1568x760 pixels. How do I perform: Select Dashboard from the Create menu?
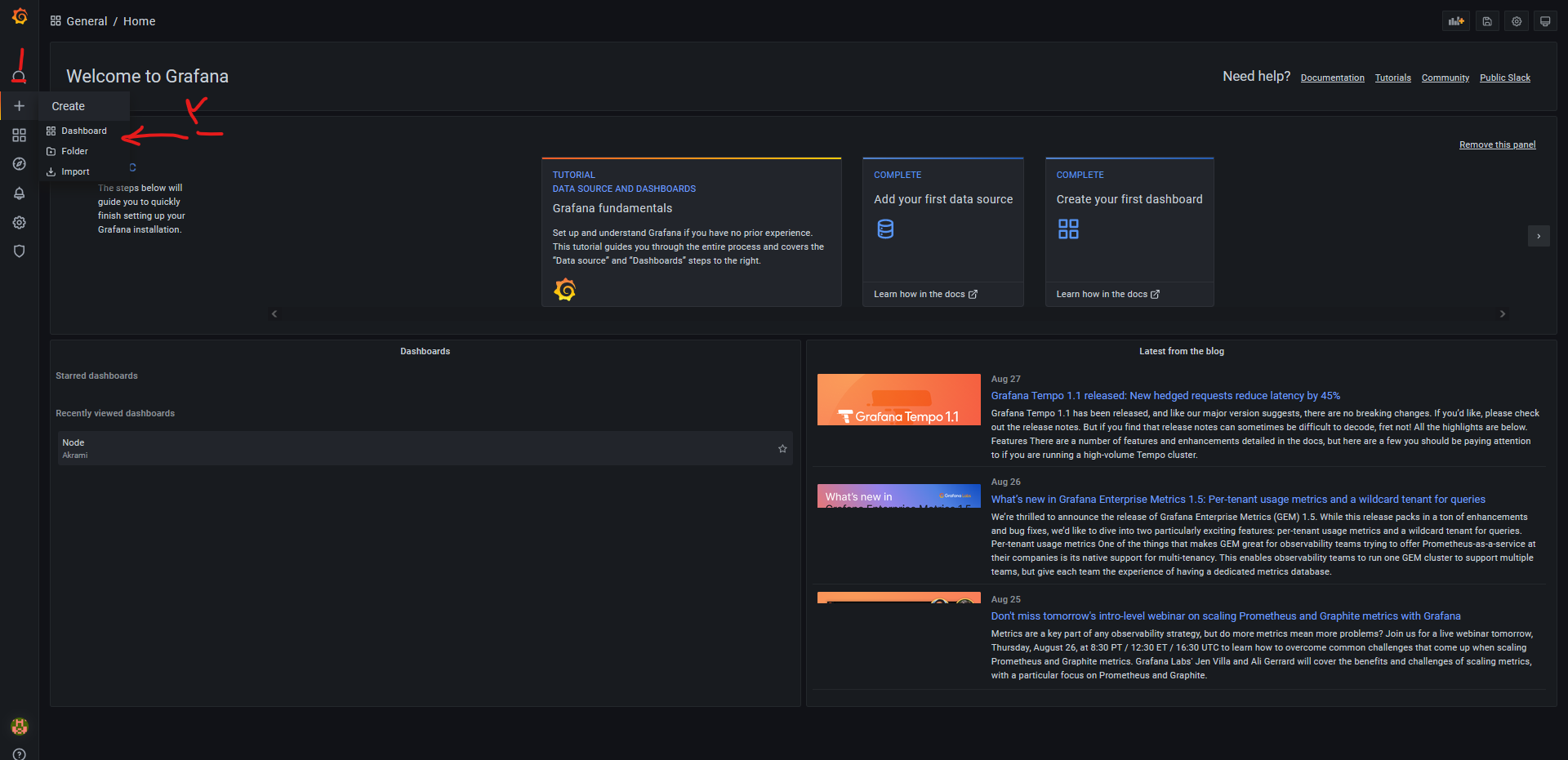[83, 131]
